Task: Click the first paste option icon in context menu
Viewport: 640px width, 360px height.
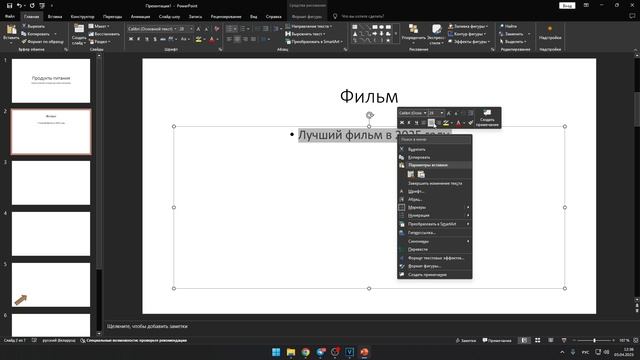Action: click(411, 174)
